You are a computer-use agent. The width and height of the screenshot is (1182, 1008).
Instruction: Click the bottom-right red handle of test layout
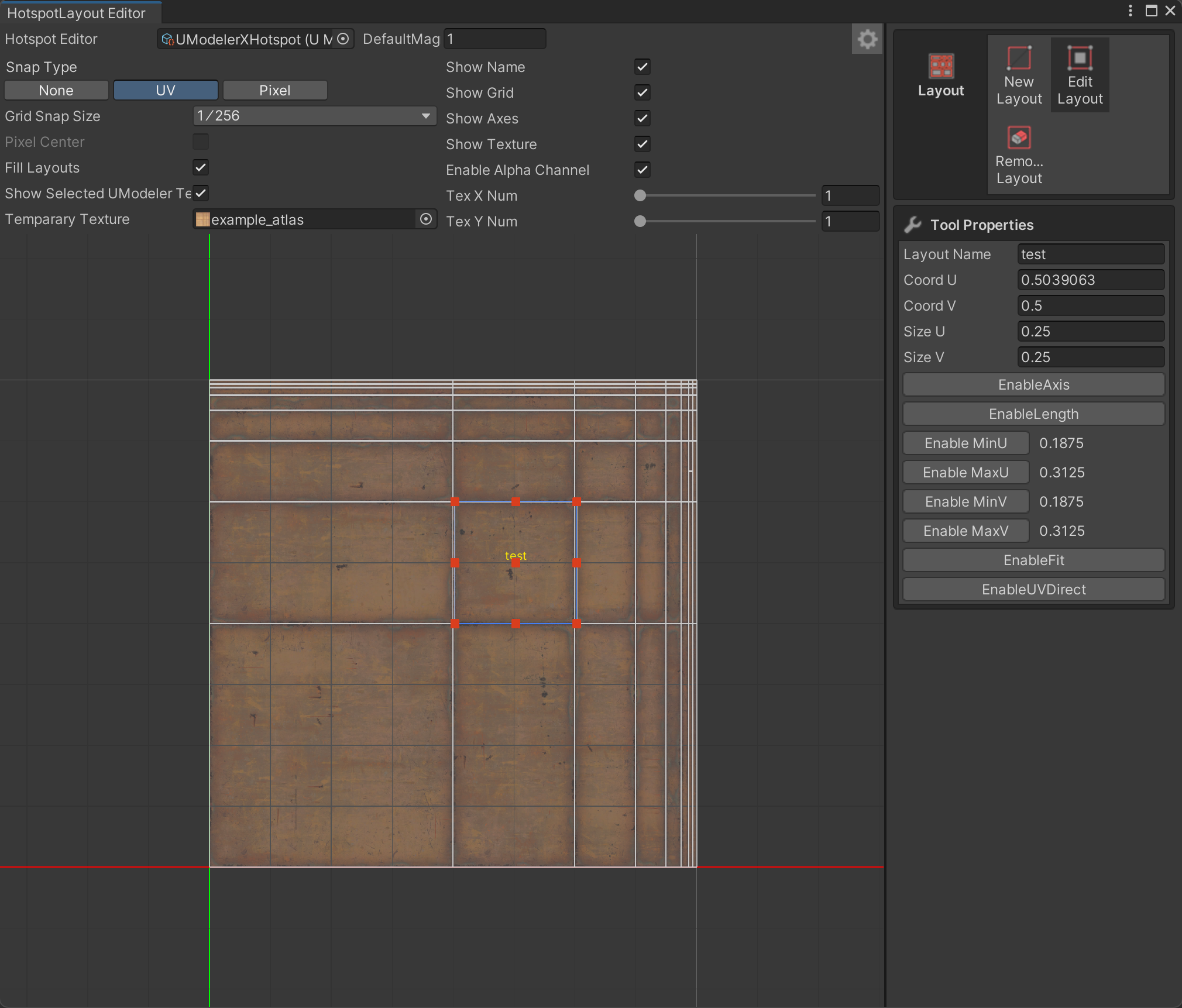[x=576, y=624]
